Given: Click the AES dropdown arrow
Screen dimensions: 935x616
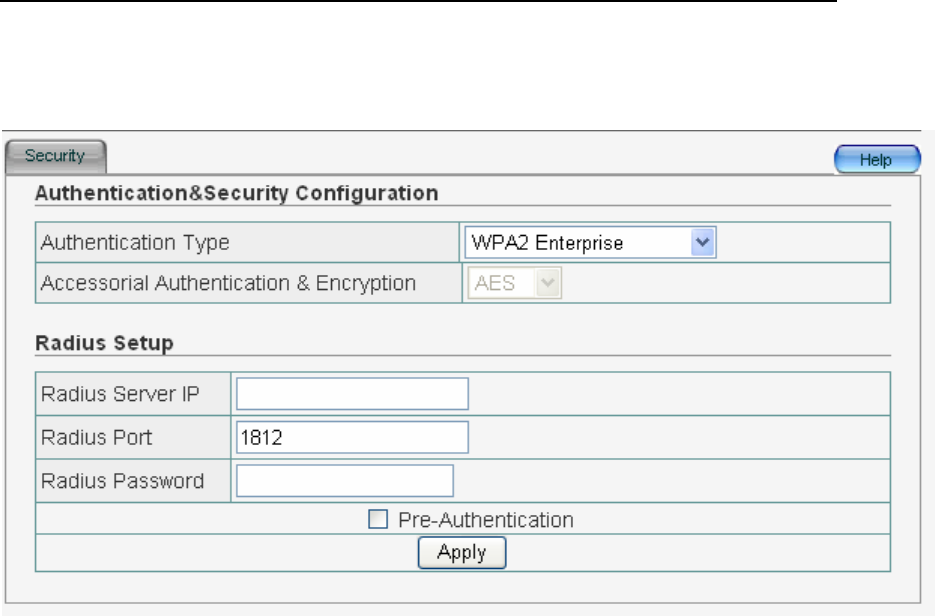Looking at the screenshot, I should (547, 283).
